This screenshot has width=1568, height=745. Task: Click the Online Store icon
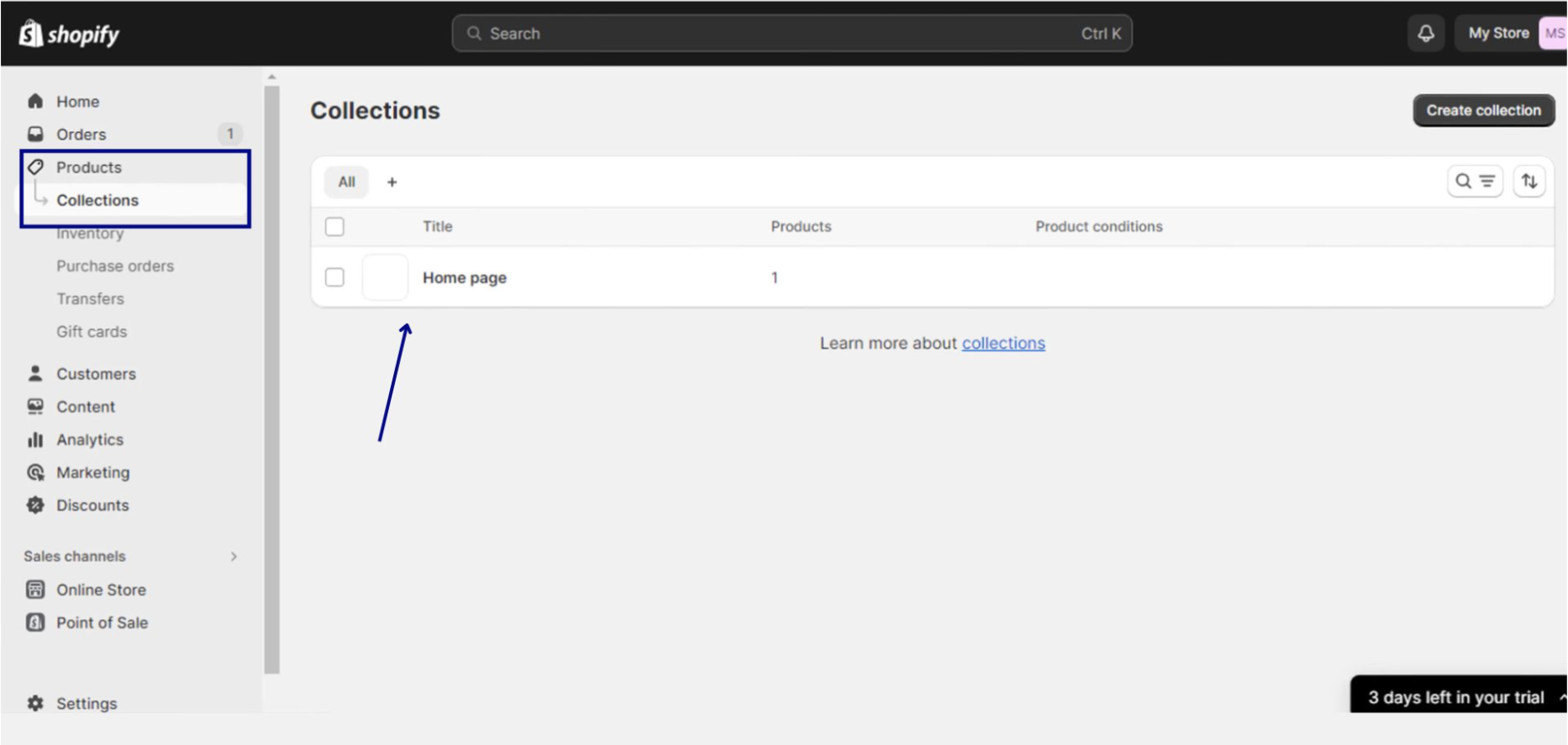[x=35, y=589]
